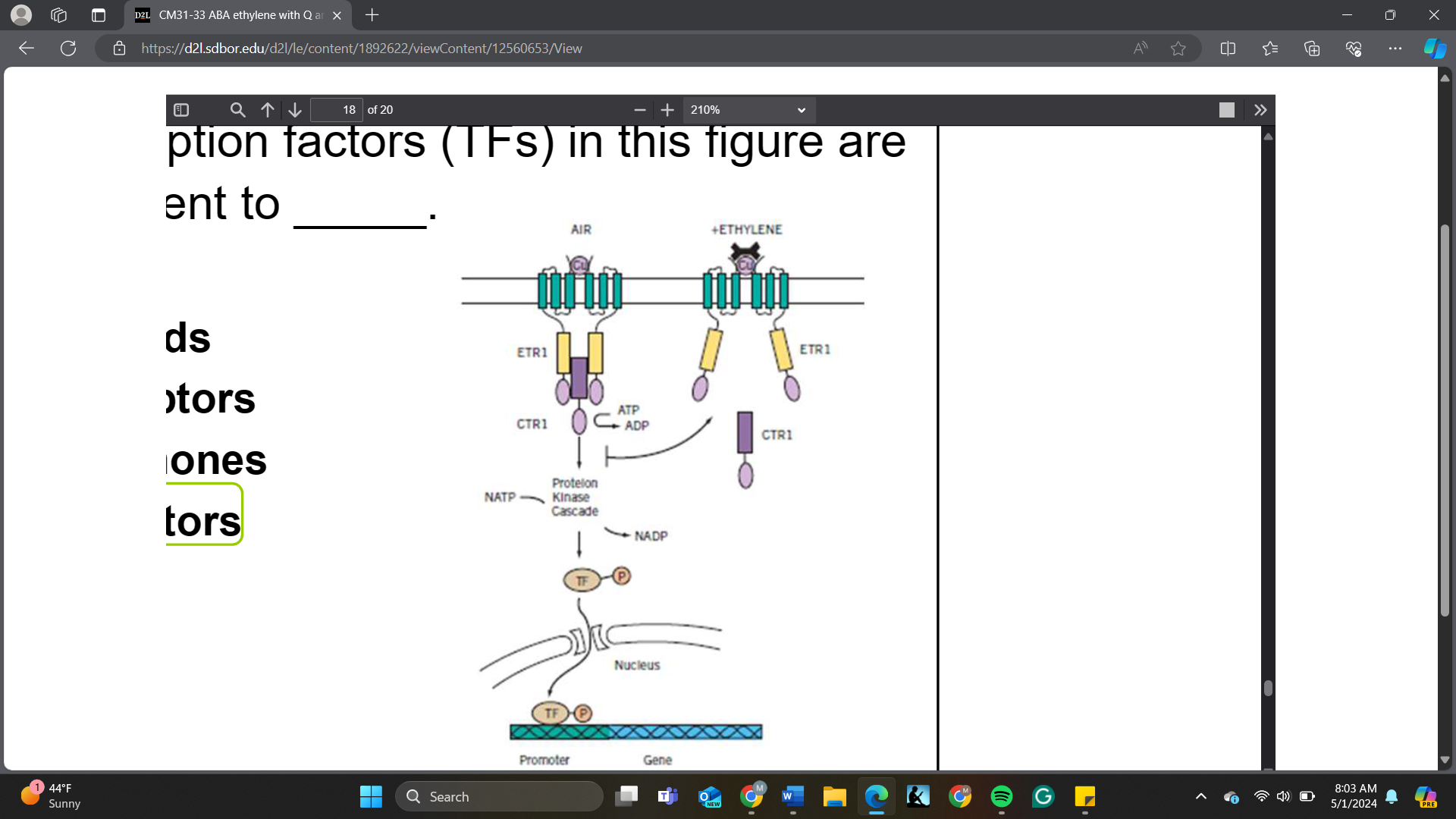Open a new browser tab

coord(372,14)
